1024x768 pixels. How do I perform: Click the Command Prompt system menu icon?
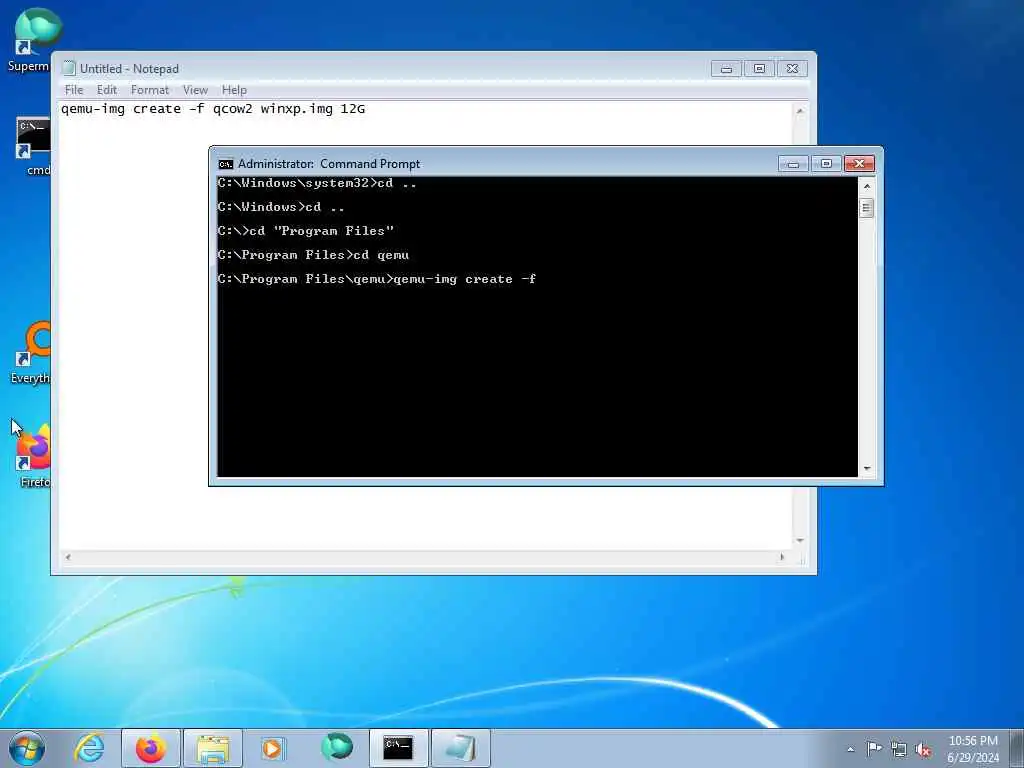226,164
